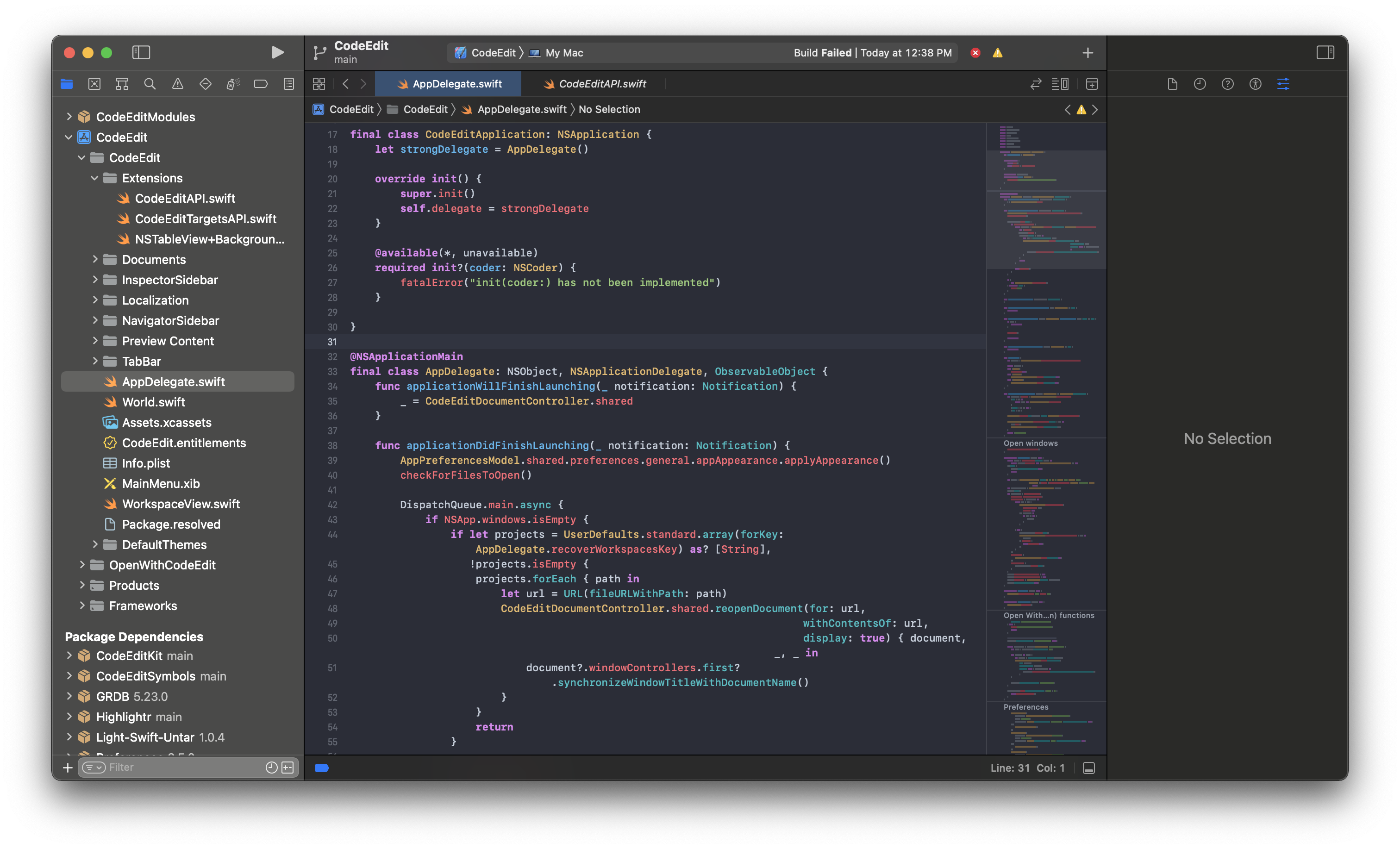The image size is (1400, 849).
Task: Expand the GRDB package dependency
Action: click(x=69, y=696)
